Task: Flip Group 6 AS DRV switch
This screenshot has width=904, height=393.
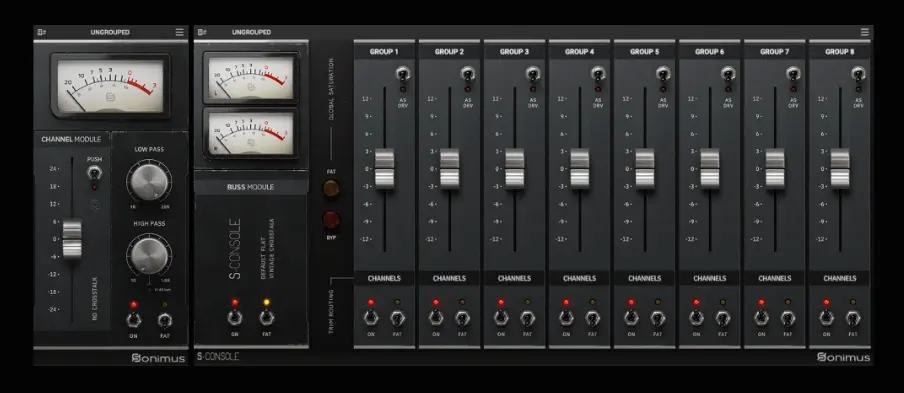Action: click(x=728, y=74)
